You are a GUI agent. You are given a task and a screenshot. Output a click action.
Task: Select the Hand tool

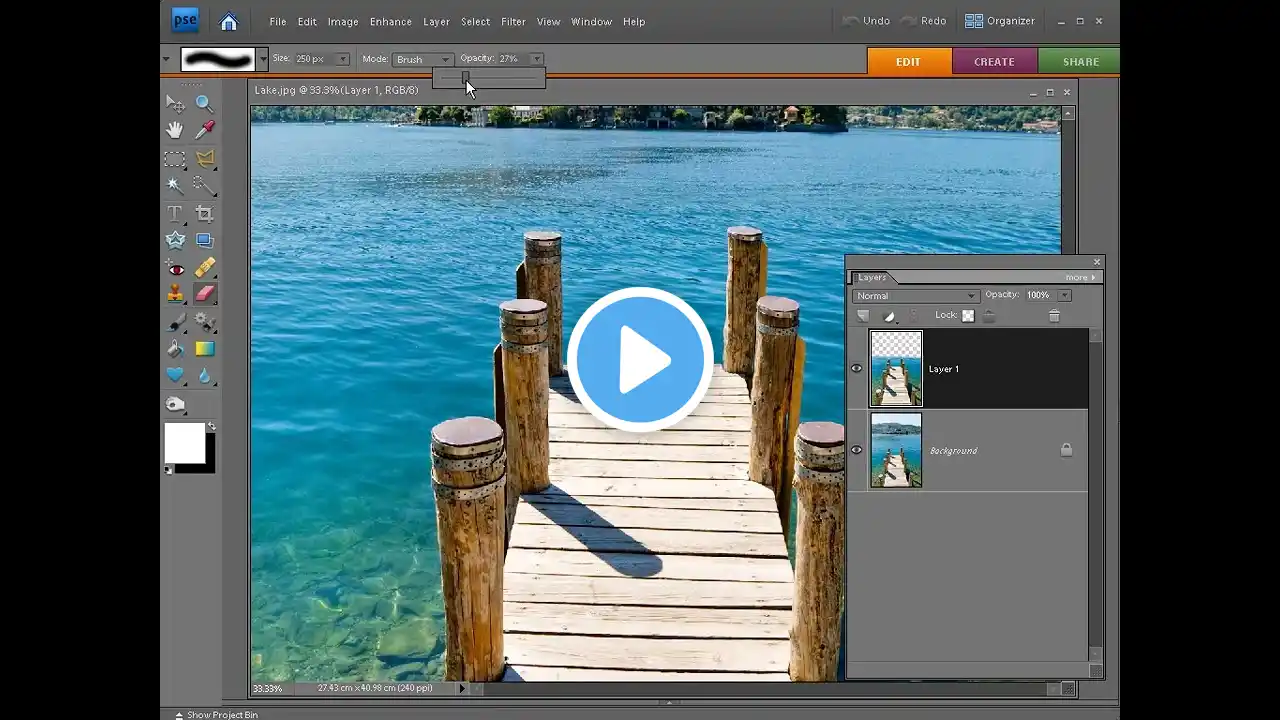[x=175, y=130]
